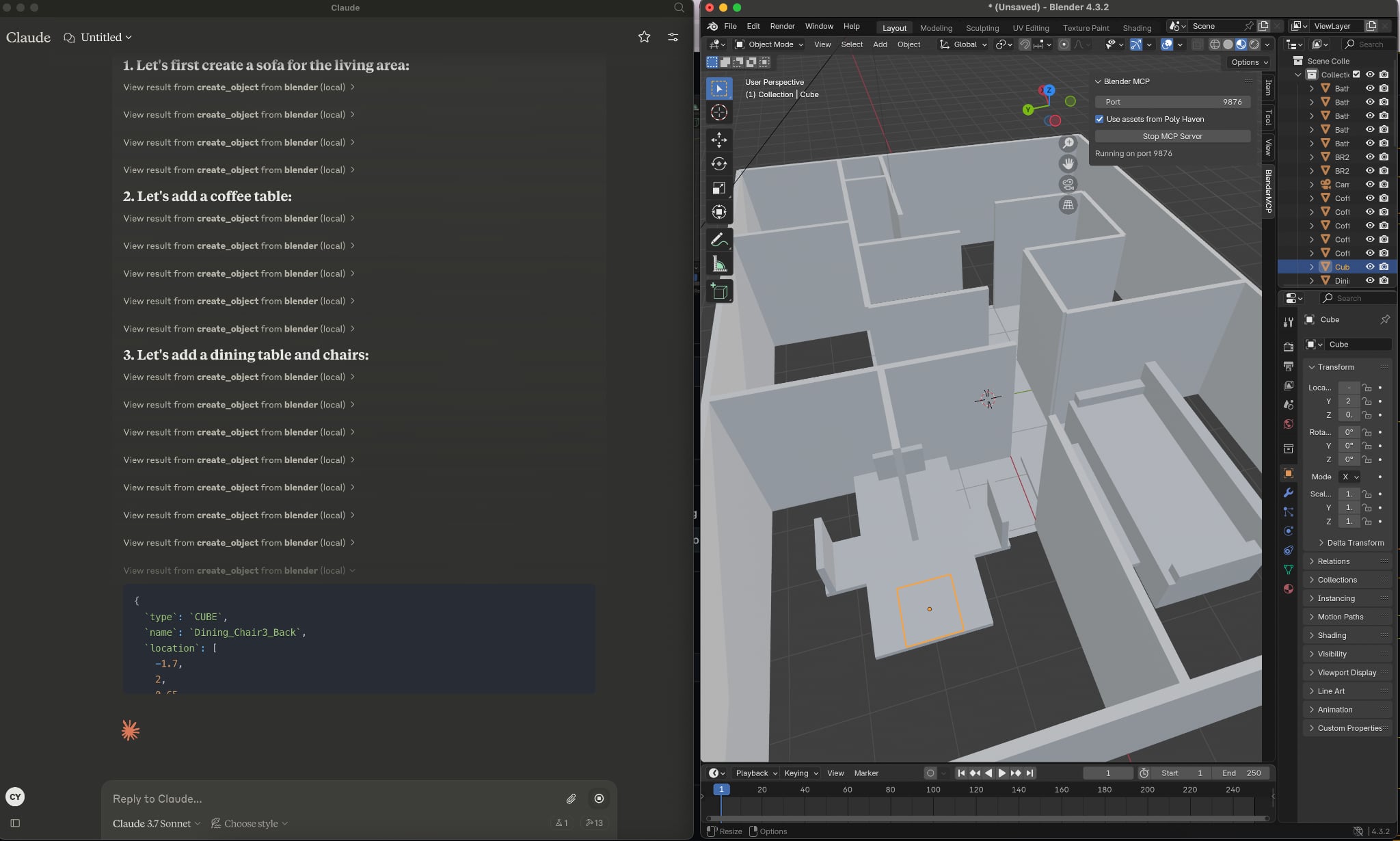Open the Blender Render menu
This screenshot has height=841, width=1400.
point(782,26)
